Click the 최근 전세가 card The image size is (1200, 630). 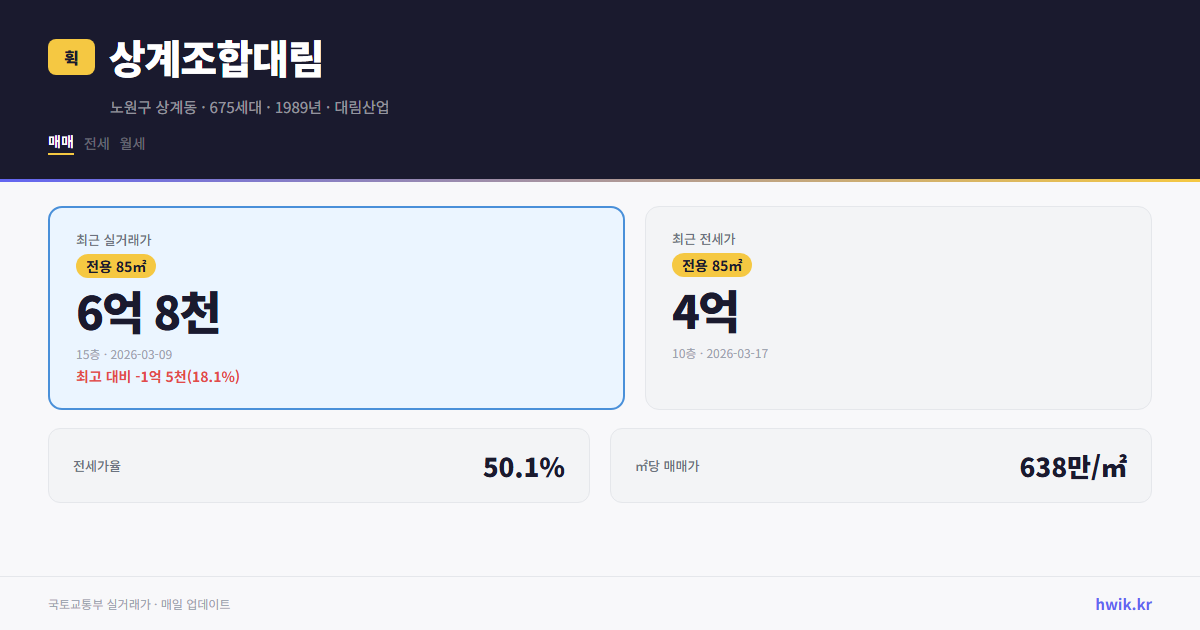click(x=898, y=308)
